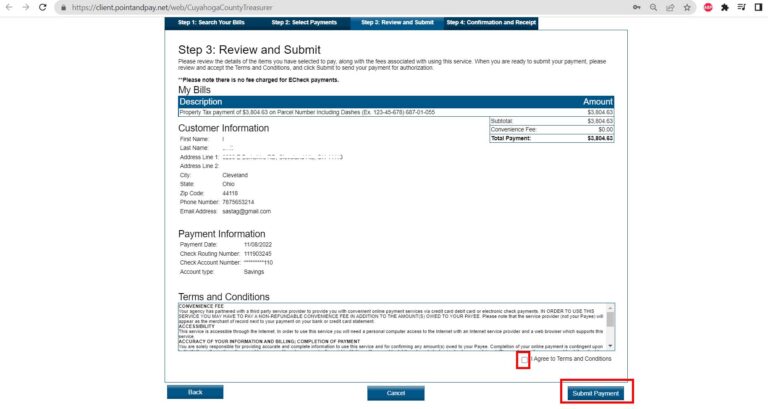Click the zoom magnifier icon in the address bar
Image resolution: width=768 pixels, height=409 pixels.
click(653, 7)
